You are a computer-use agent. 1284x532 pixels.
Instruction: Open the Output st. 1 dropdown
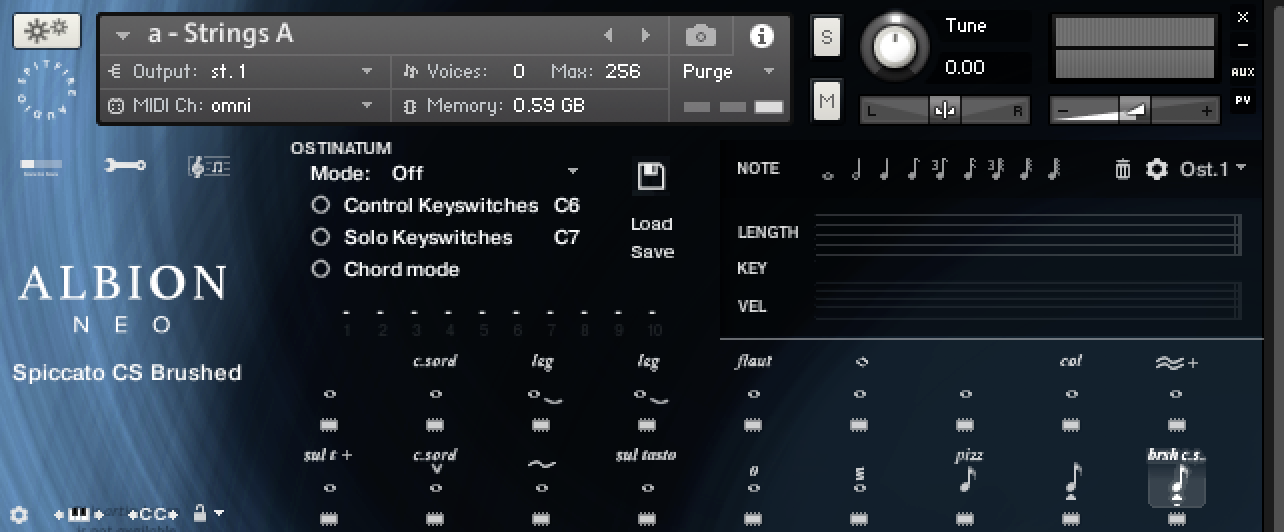coord(367,72)
